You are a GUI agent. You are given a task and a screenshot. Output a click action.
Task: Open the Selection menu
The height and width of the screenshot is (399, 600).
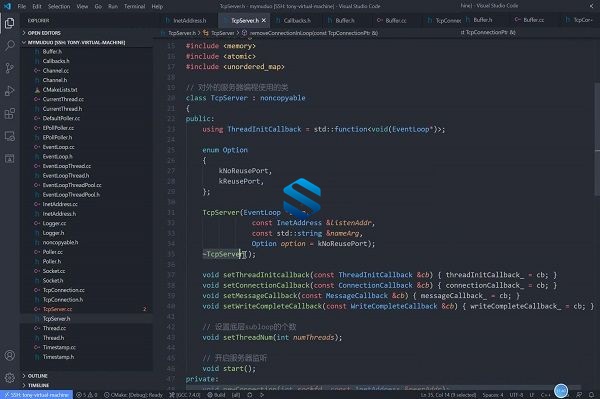pyautogui.click(x=59, y=6)
